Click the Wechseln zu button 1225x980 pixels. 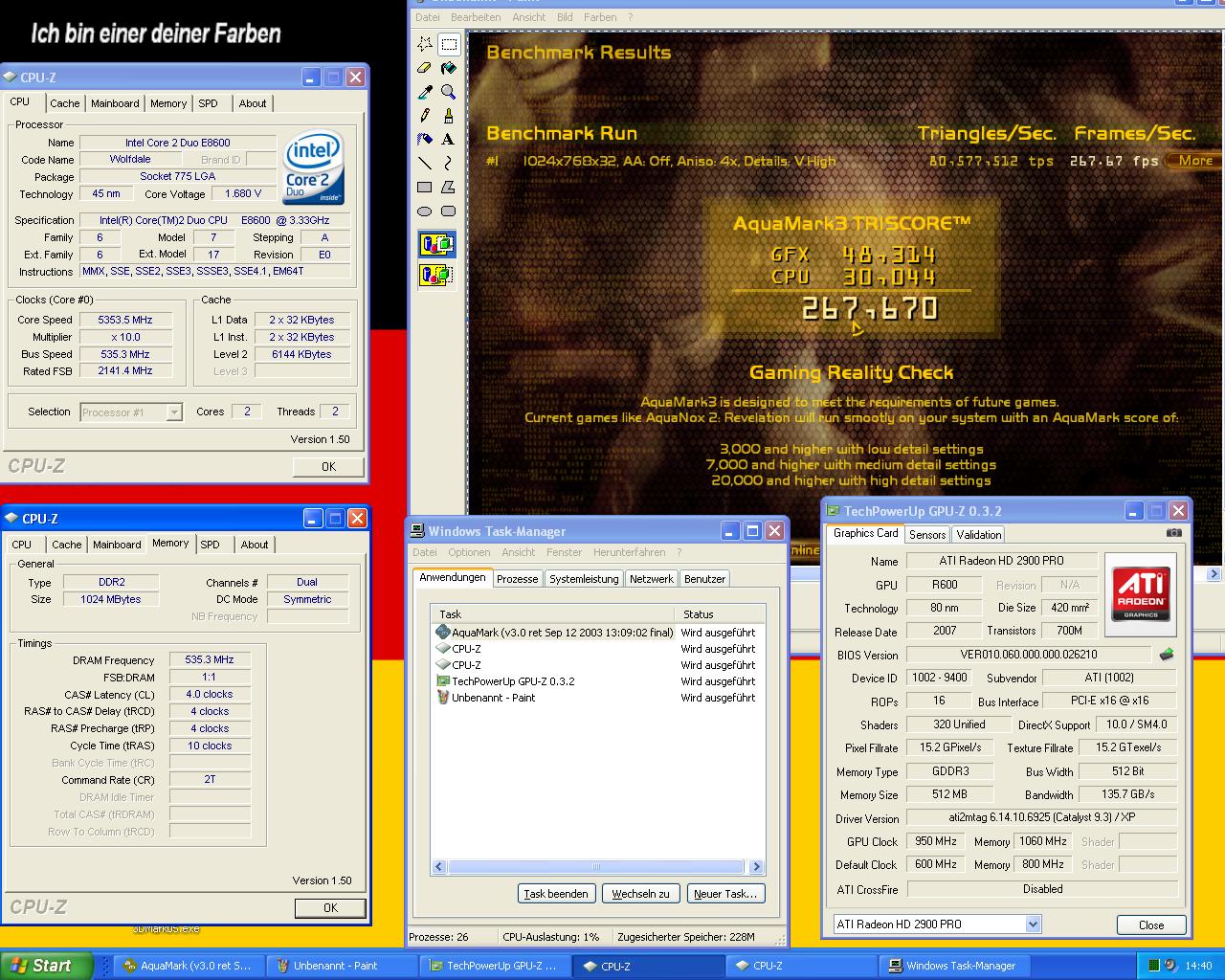tap(640, 894)
